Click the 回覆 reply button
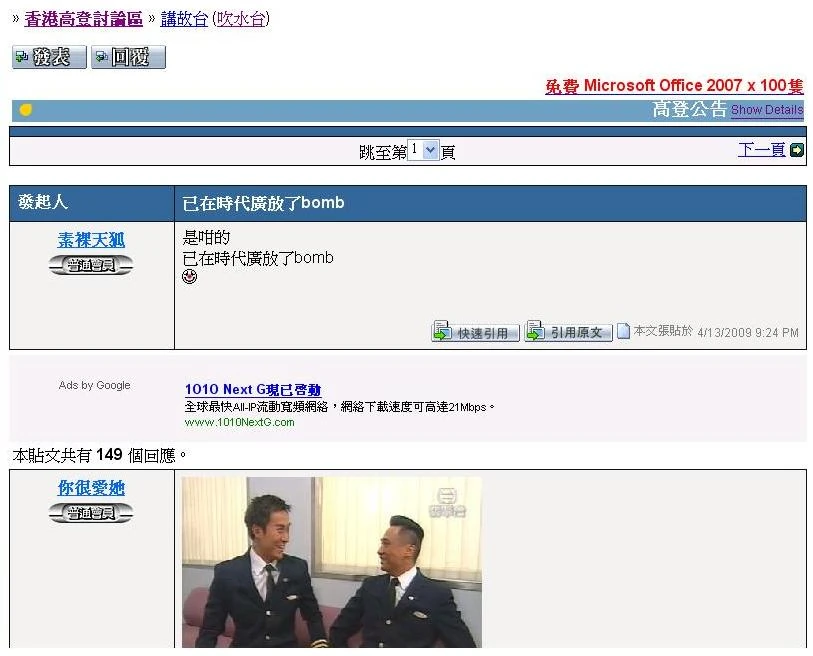Image resolution: width=813 pixels, height=656 pixels. tap(129, 57)
